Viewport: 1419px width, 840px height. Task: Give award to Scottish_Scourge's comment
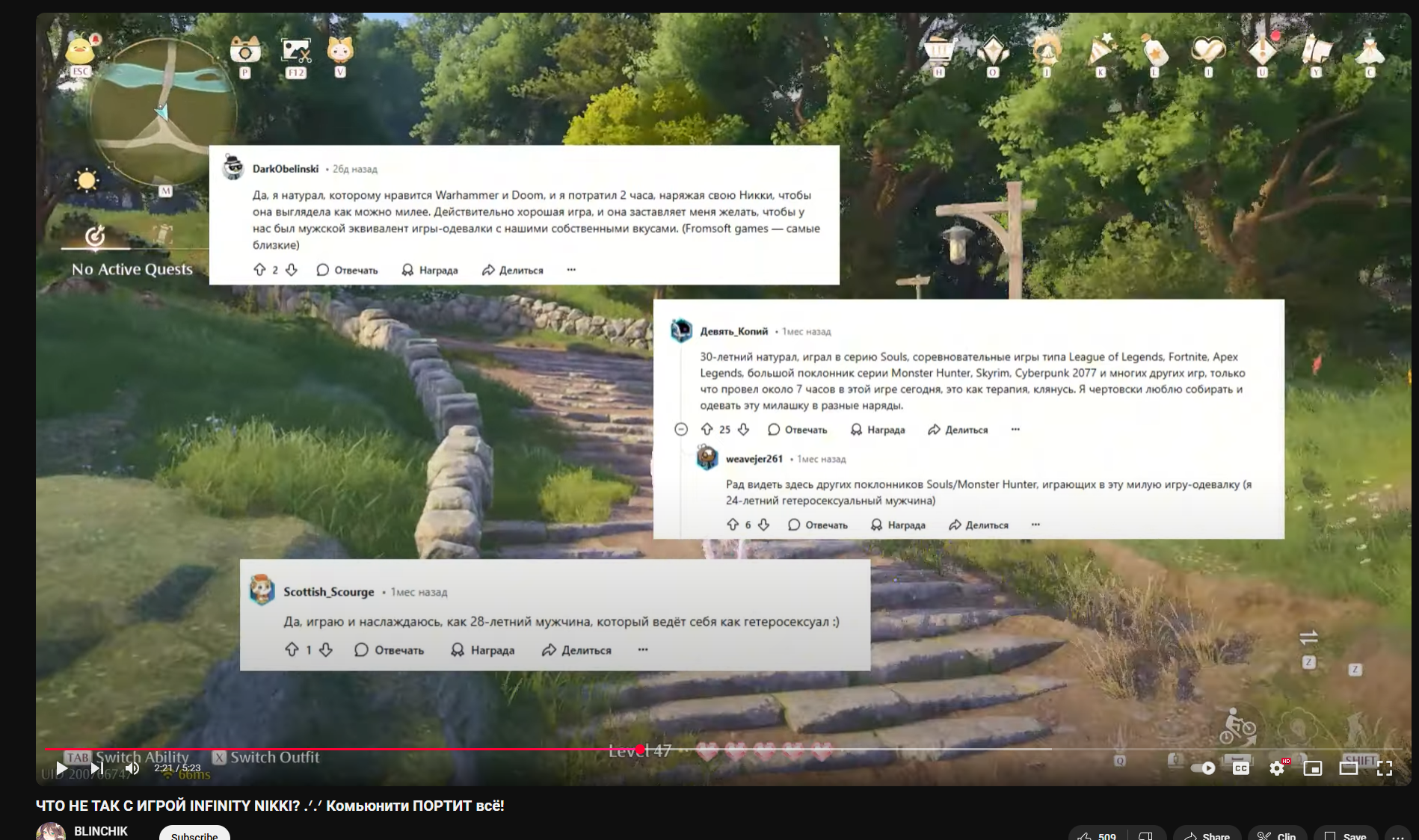pyautogui.click(x=483, y=650)
